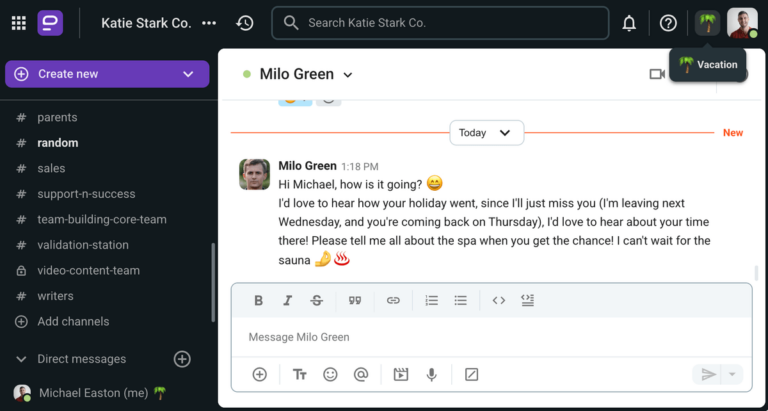Insert a blockquote in the message

pyautogui.click(x=355, y=300)
